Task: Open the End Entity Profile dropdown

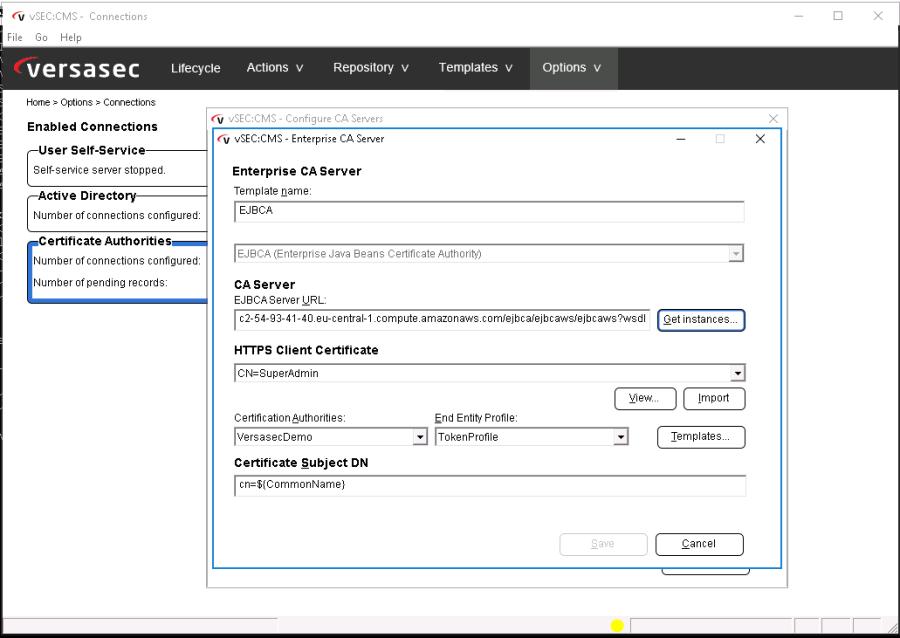Action: tap(620, 437)
